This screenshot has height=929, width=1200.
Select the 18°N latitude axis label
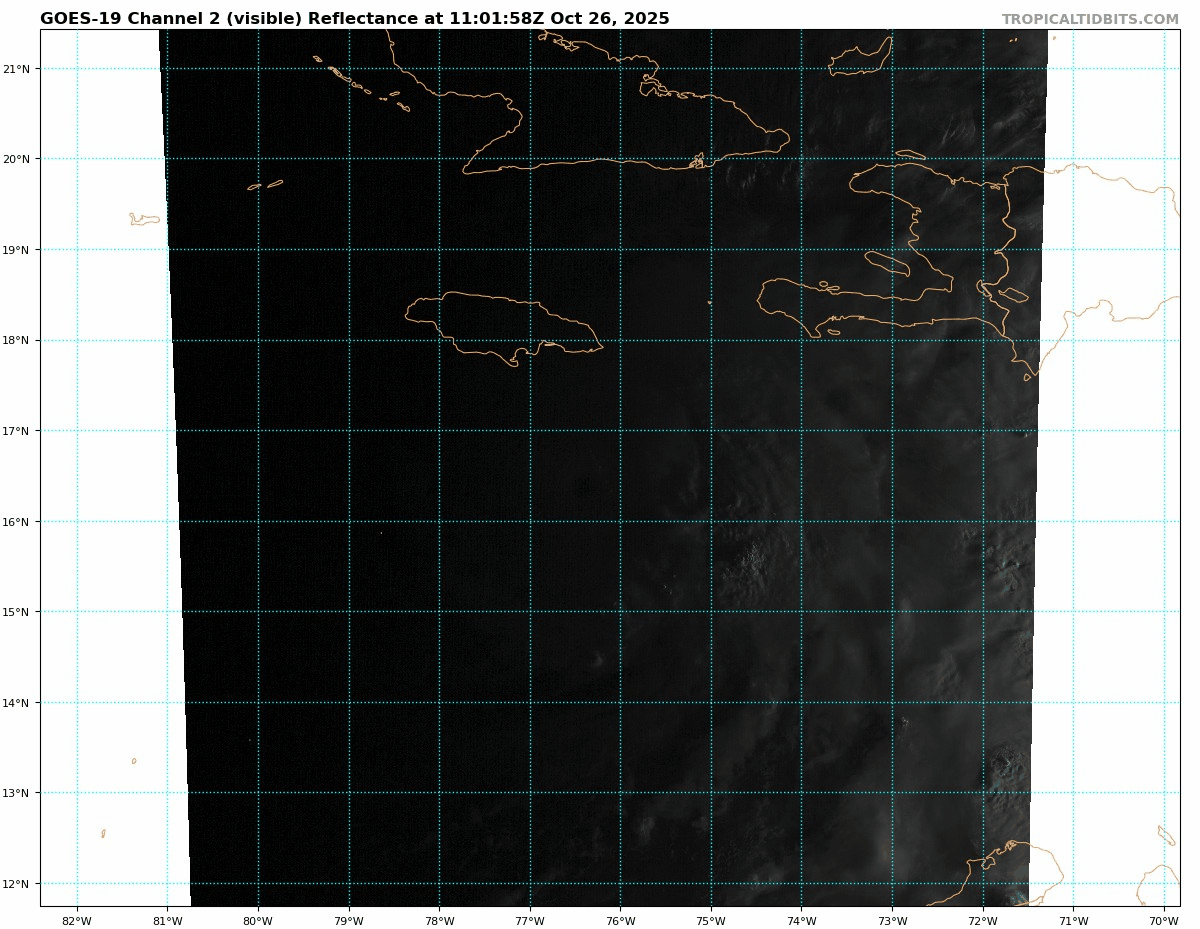19,341
